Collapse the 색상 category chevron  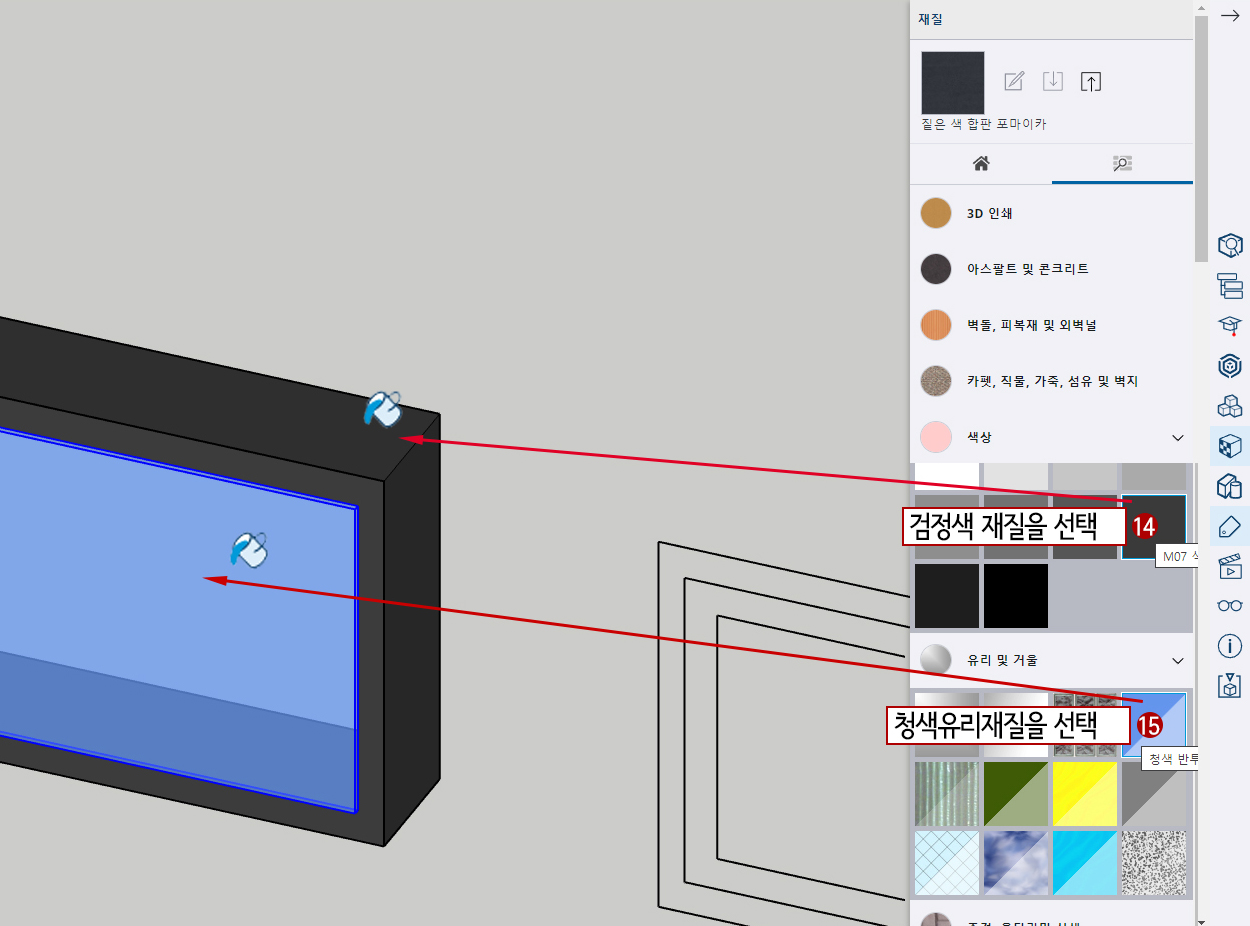[x=1178, y=438]
